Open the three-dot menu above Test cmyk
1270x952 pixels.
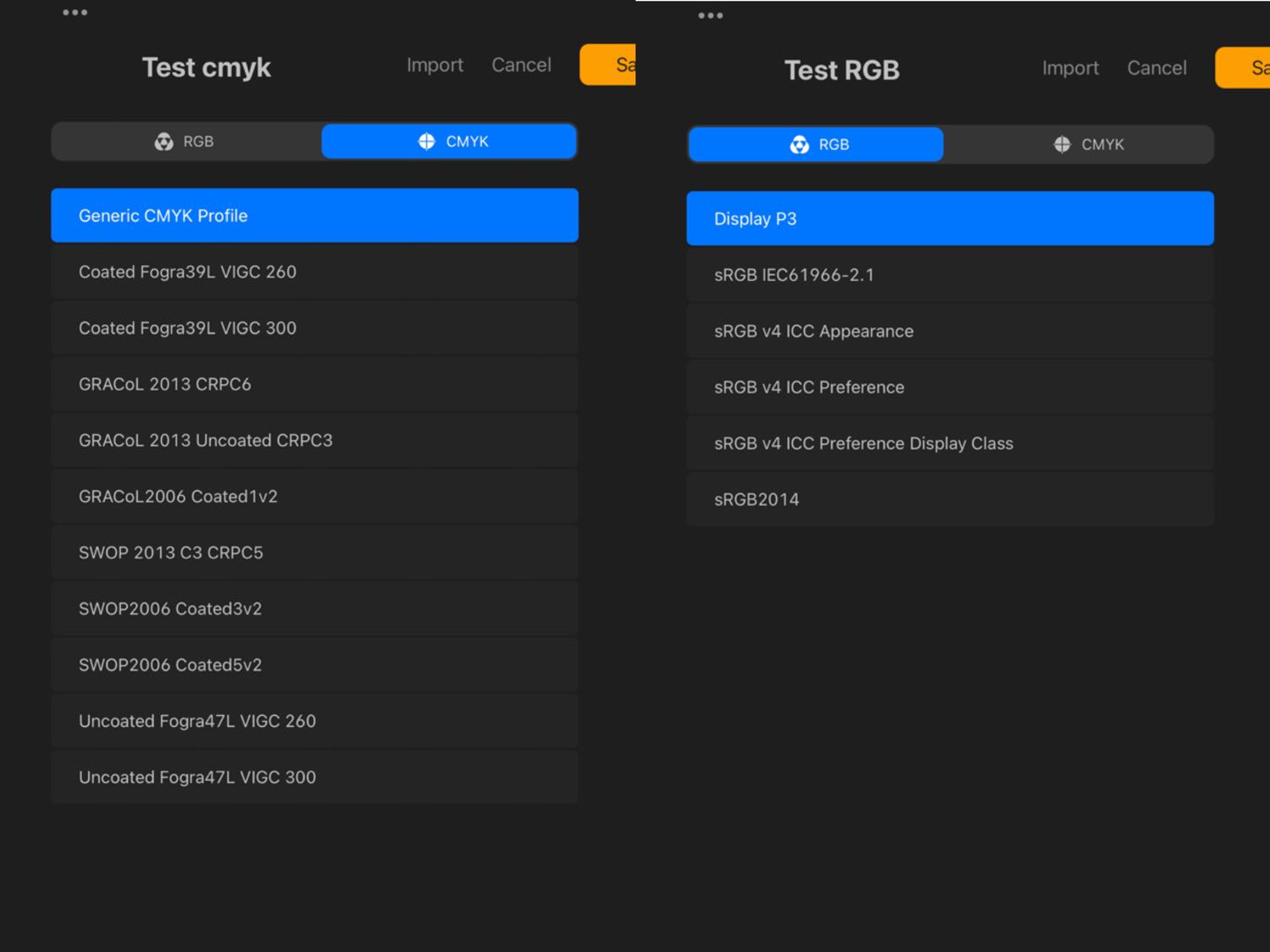click(x=75, y=13)
